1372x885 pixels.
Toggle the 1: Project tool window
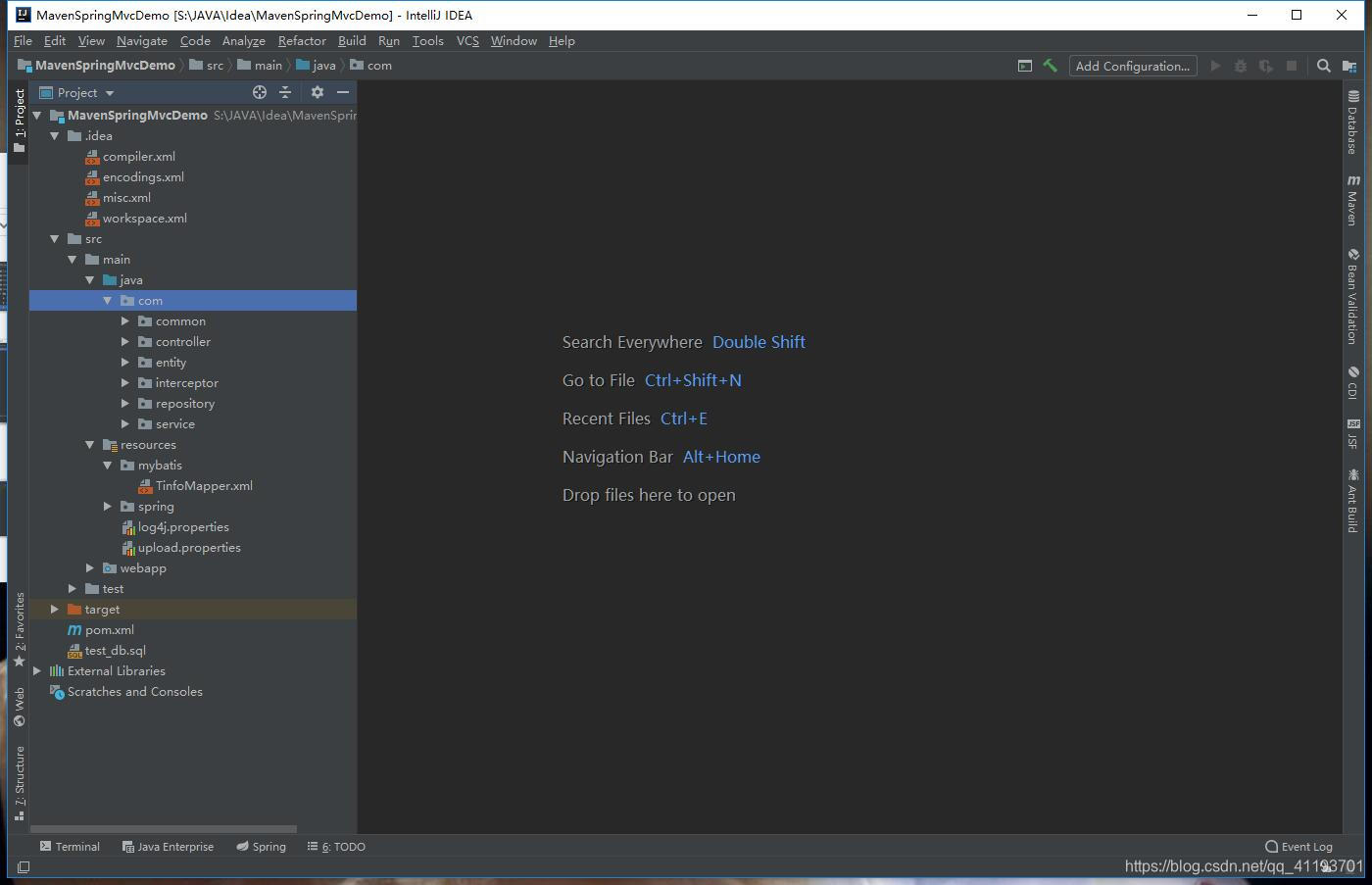click(19, 121)
